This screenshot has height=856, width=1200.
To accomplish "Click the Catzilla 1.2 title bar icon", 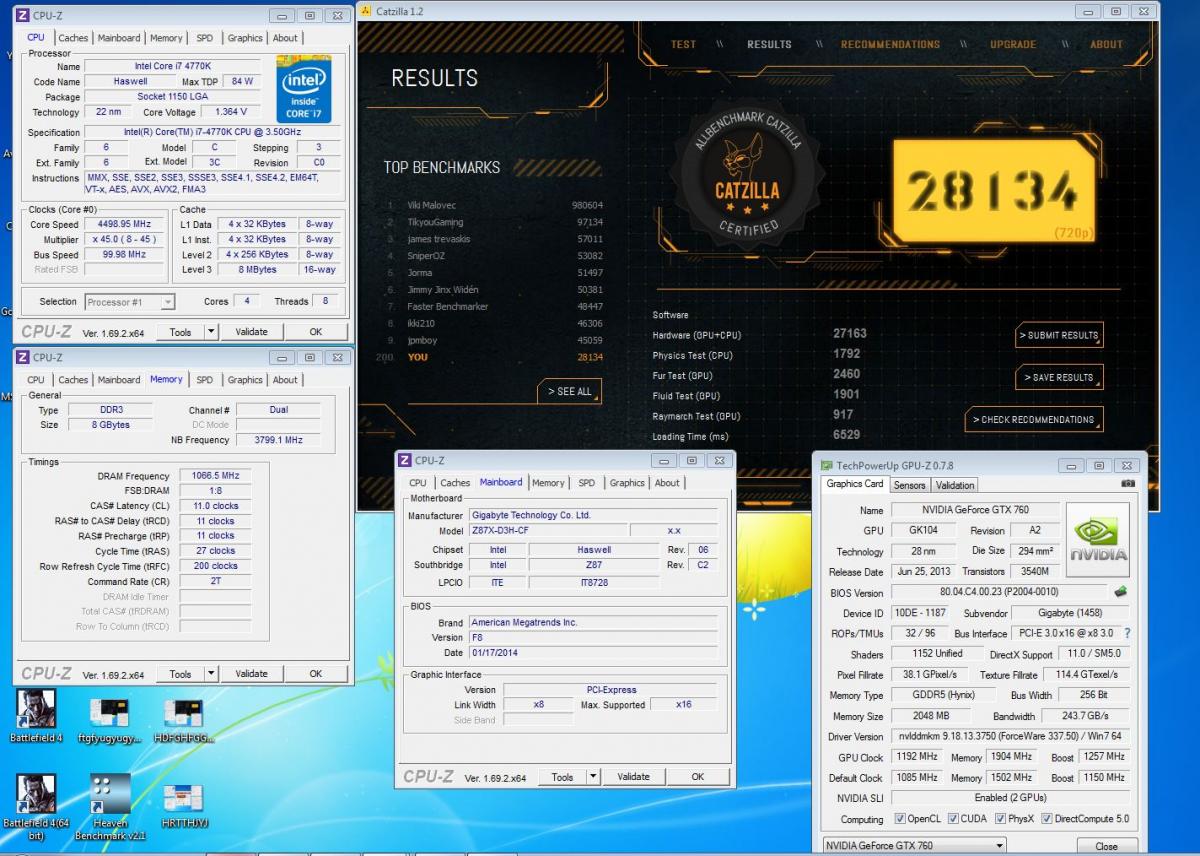I will [367, 10].
